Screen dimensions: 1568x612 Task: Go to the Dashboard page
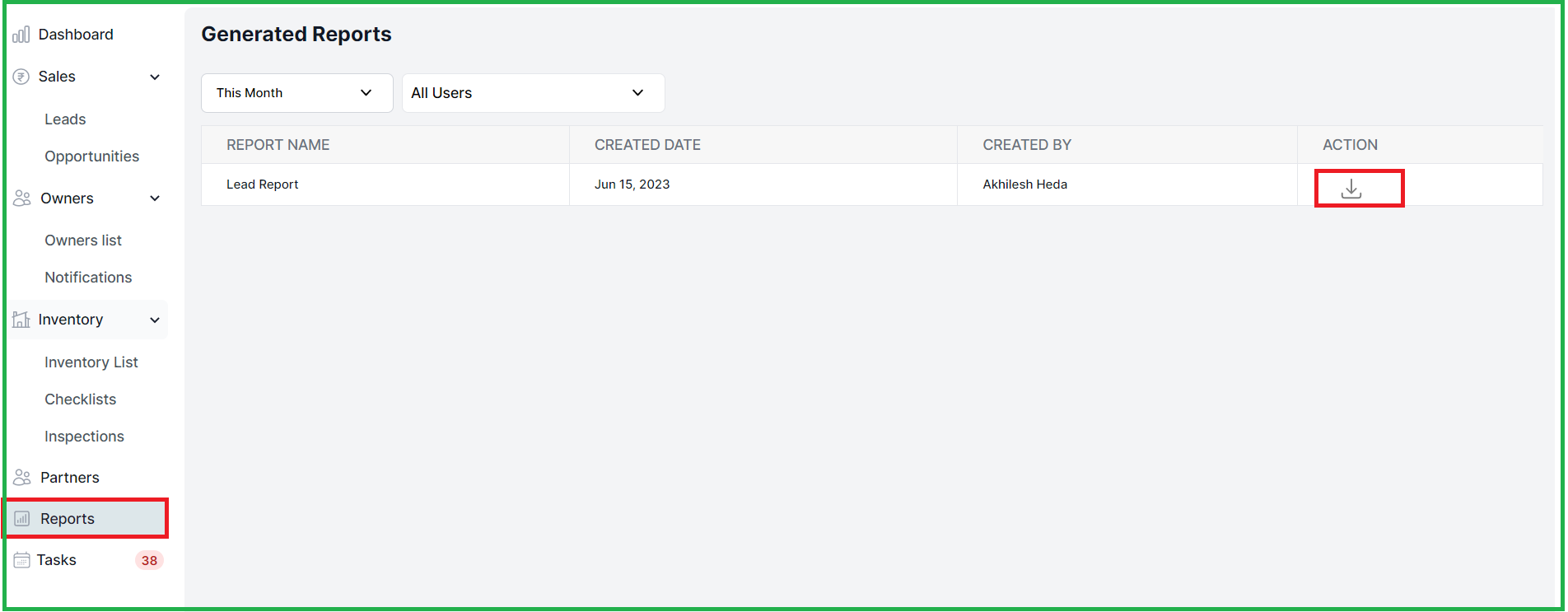point(76,35)
